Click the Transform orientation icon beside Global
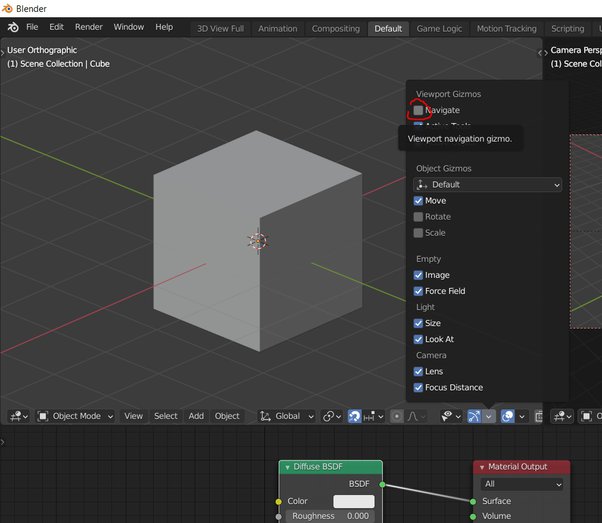Image resolution: width=602 pixels, height=523 pixels. coord(265,416)
